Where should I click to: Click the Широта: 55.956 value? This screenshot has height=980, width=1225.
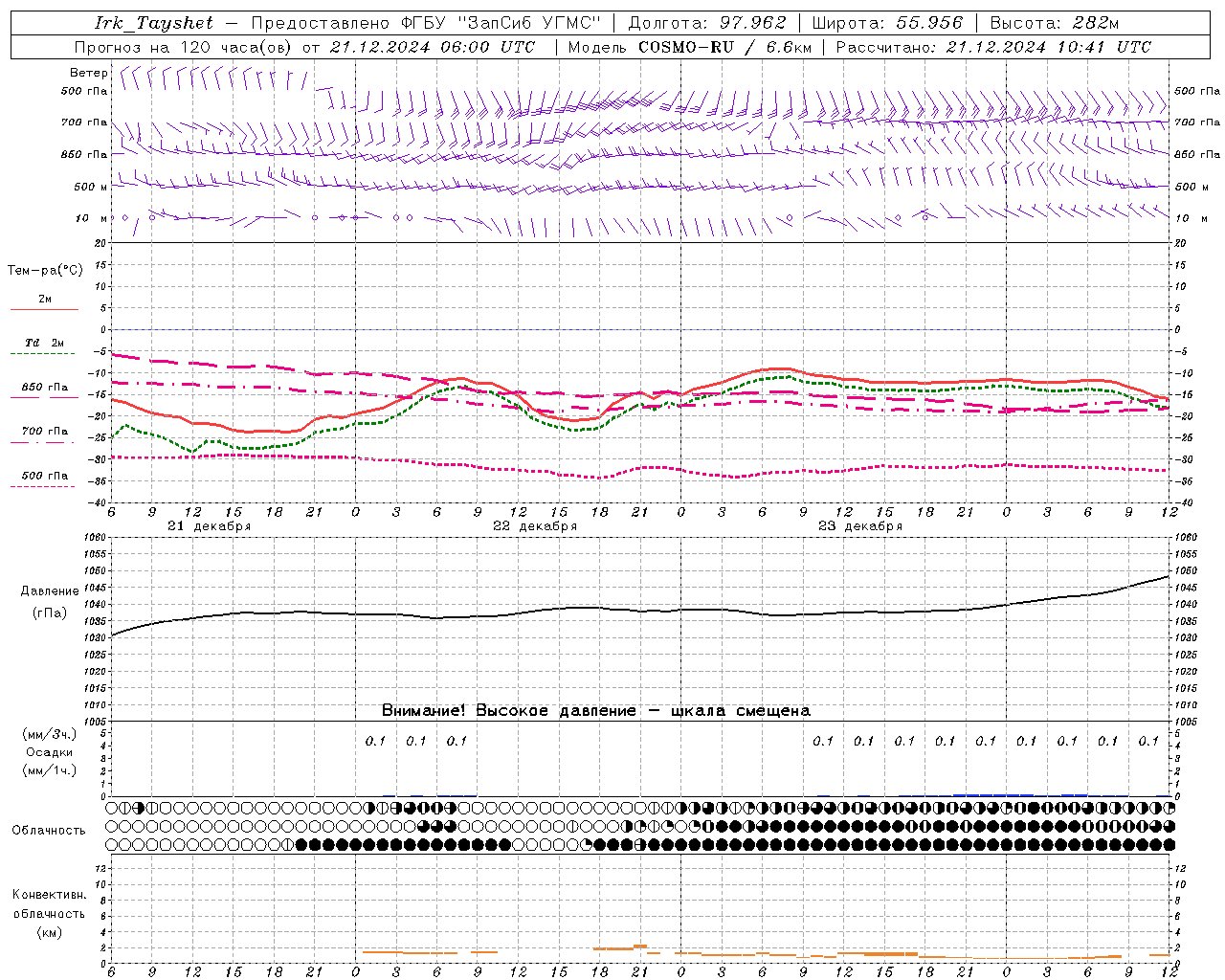[887, 23]
